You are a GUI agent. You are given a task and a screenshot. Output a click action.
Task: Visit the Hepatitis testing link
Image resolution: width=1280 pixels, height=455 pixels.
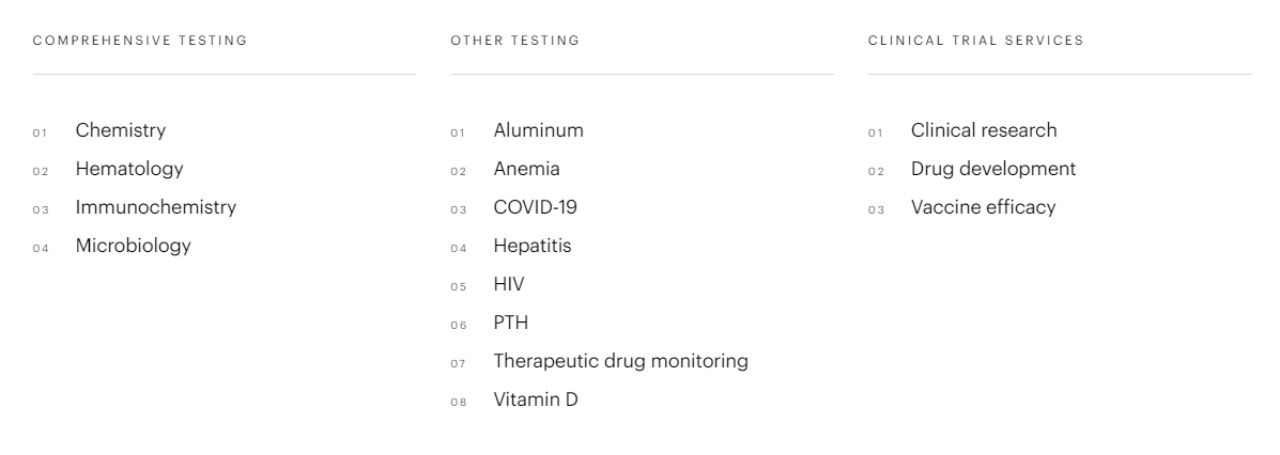[532, 246]
